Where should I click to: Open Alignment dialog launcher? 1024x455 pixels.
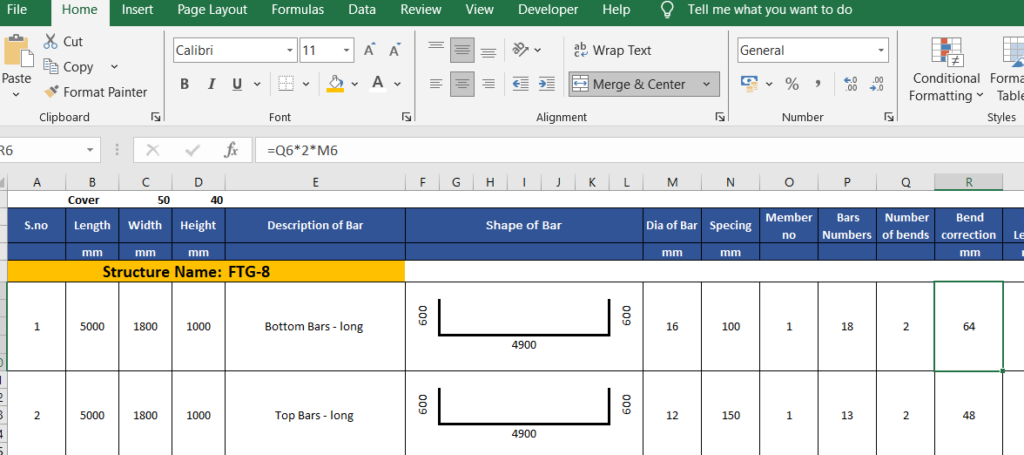point(720,117)
